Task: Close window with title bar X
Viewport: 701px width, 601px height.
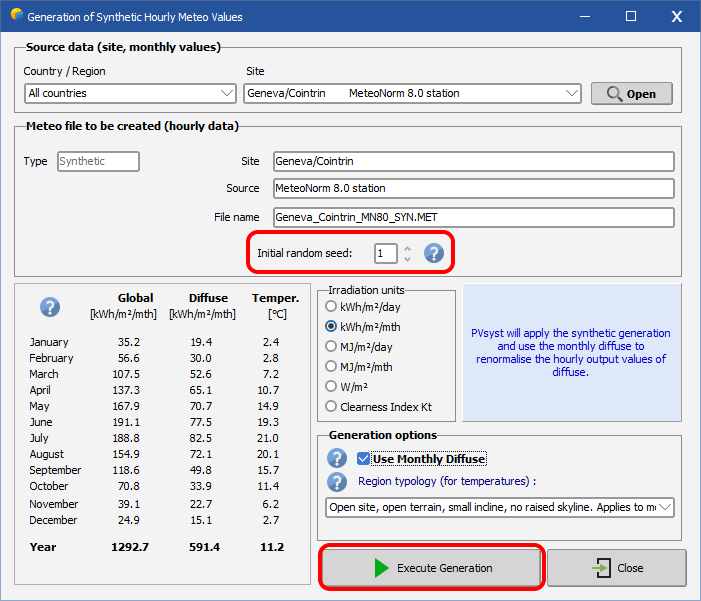Action: pos(676,17)
